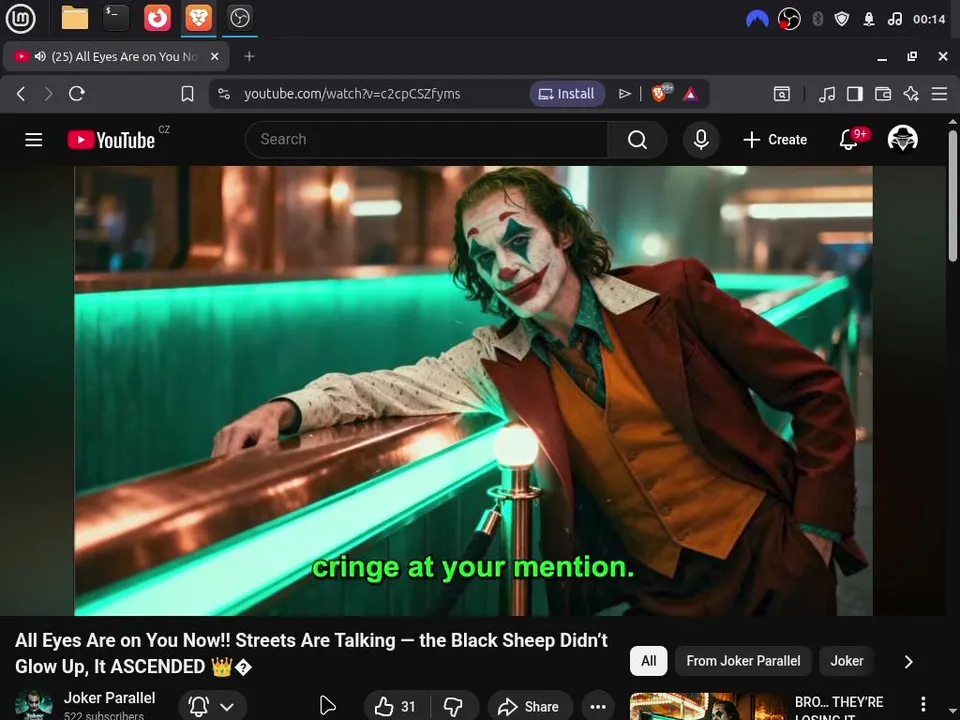The height and width of the screenshot is (720, 960).
Task: Open the OBS tray indicator
Action: (789, 20)
